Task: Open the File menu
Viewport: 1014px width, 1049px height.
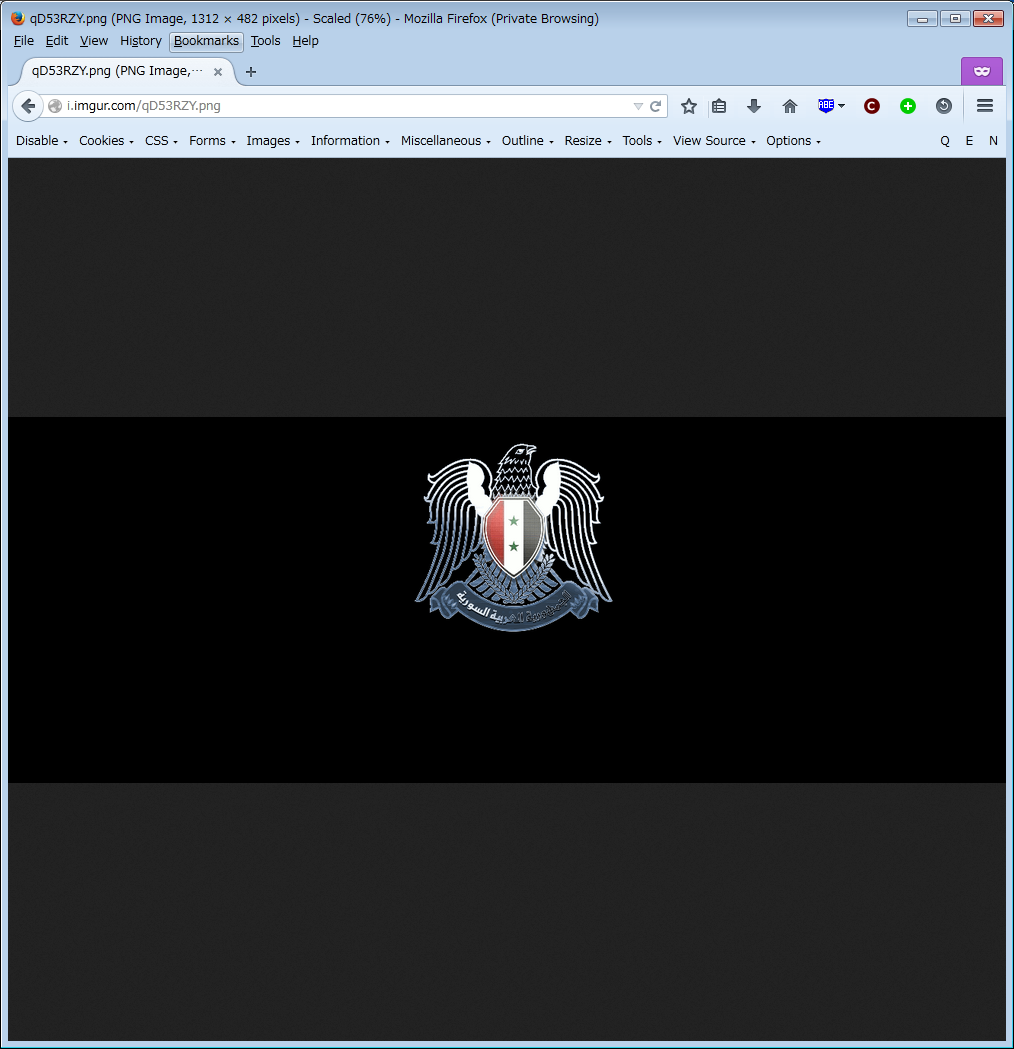Action: 23,41
